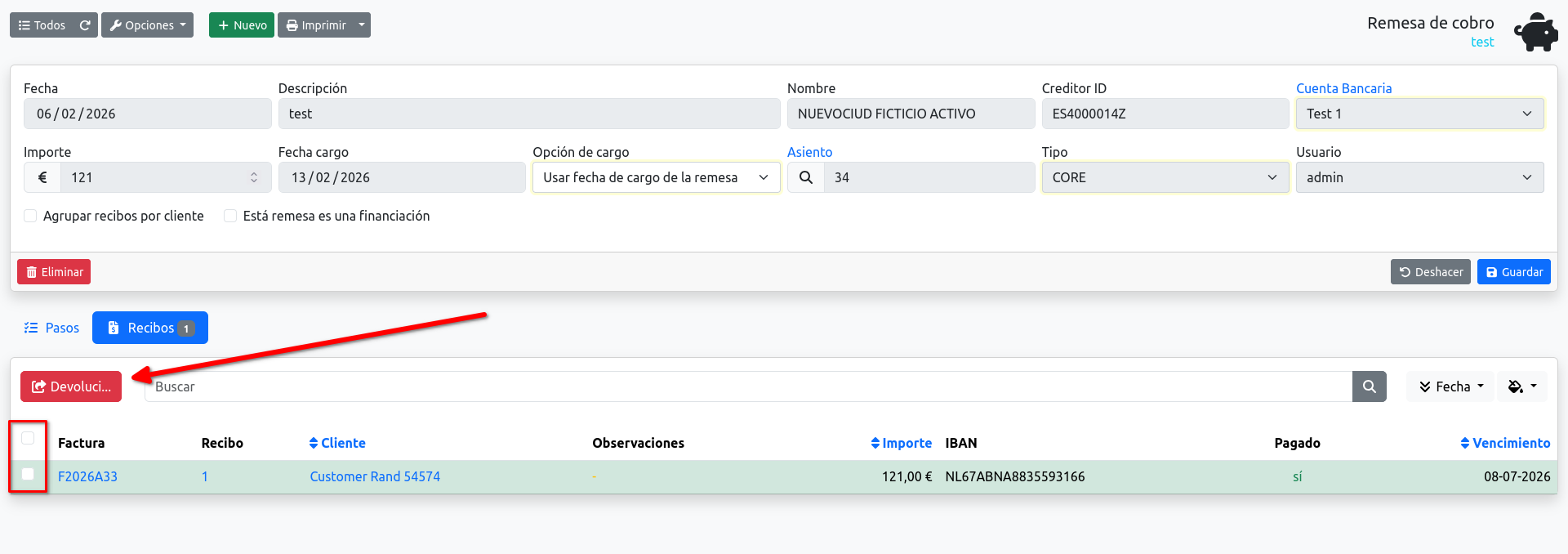
Task: Click the Observaciones column header
Action: (x=638, y=443)
